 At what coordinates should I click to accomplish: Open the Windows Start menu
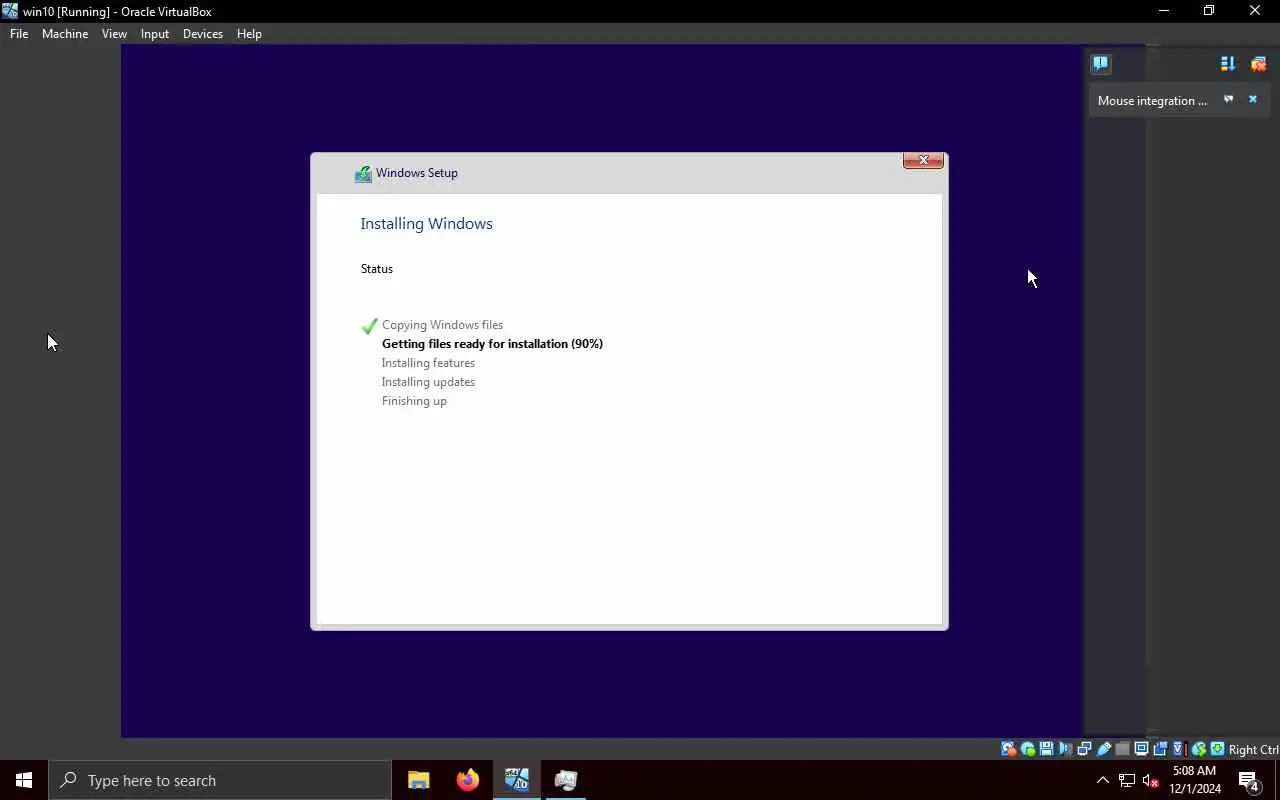[x=24, y=780]
